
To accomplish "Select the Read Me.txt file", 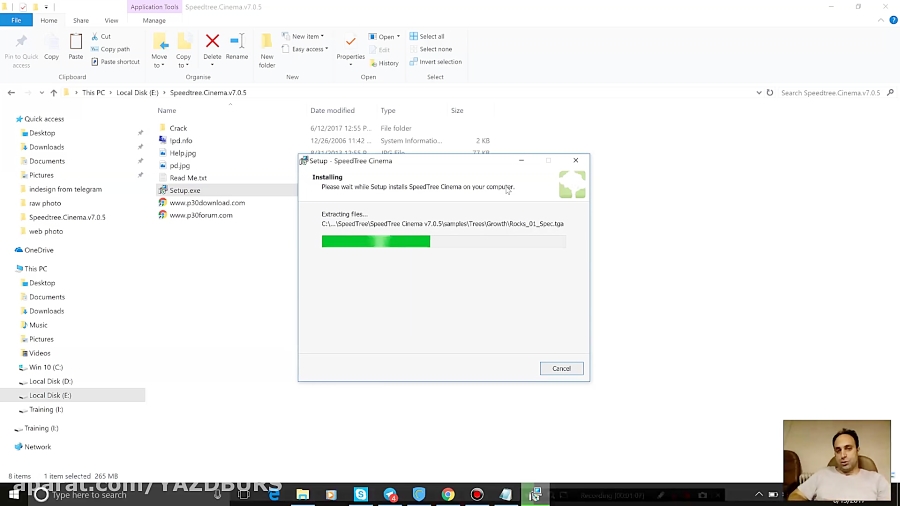I will (x=188, y=178).
